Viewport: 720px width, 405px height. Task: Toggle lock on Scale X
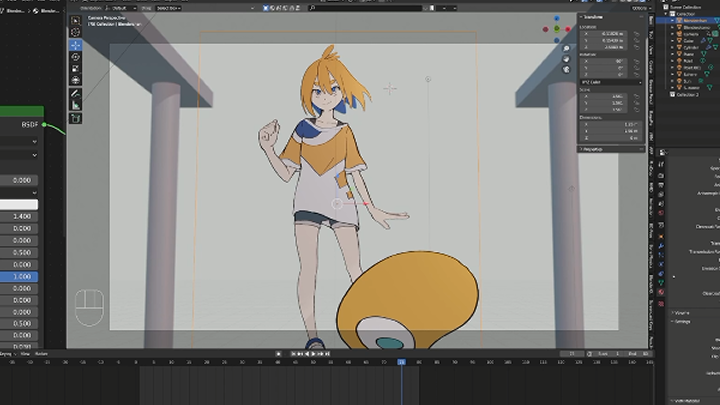click(636, 97)
